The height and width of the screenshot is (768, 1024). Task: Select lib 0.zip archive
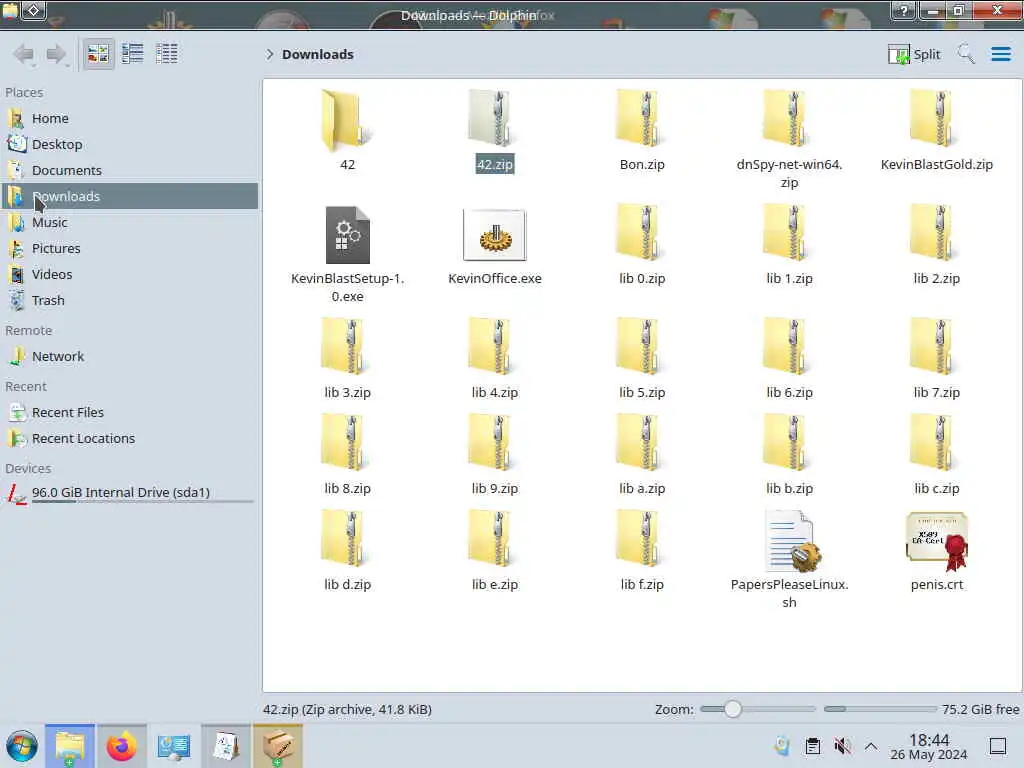pyautogui.click(x=642, y=244)
